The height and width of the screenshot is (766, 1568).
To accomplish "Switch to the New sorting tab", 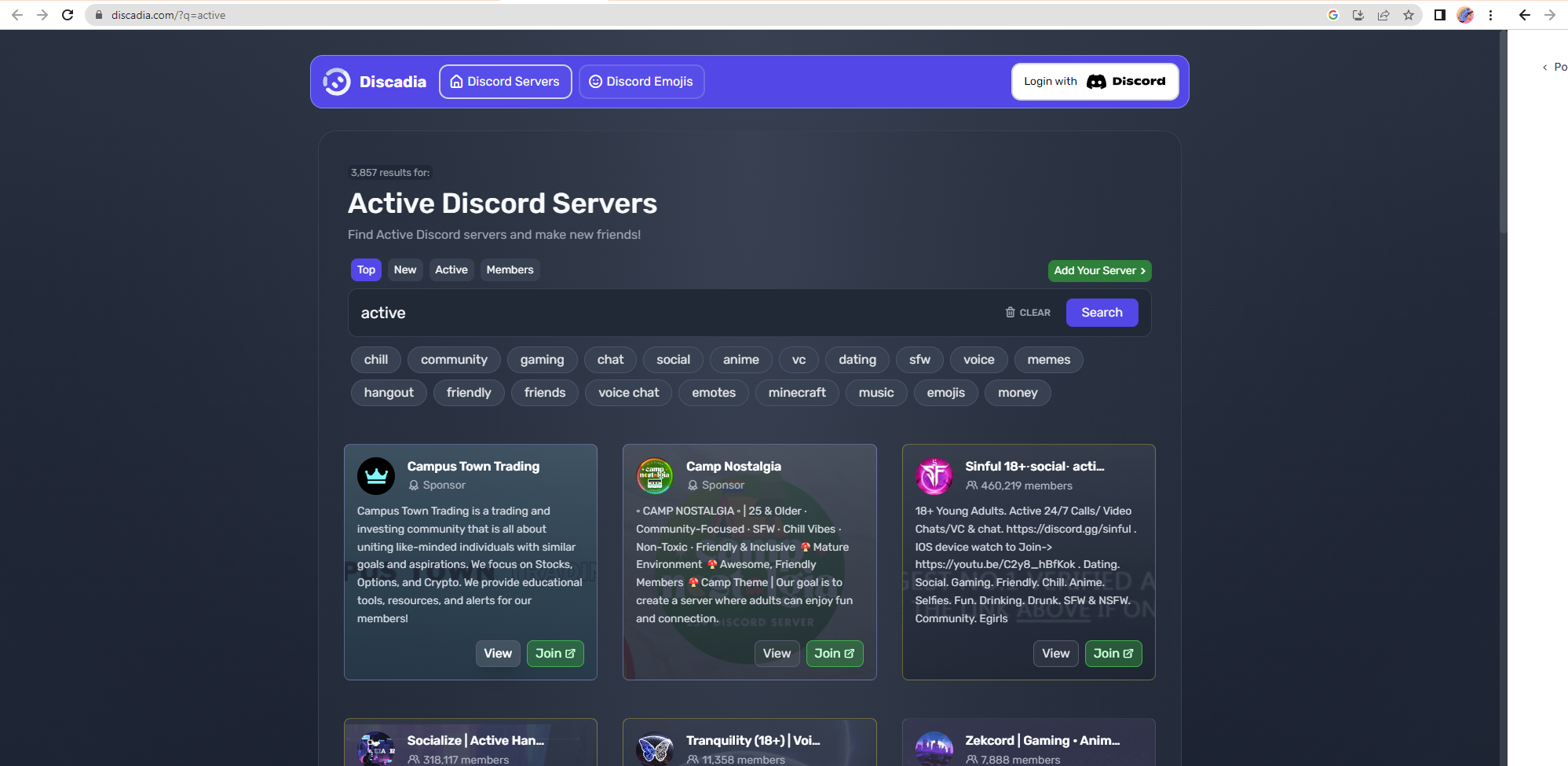I will pos(405,269).
